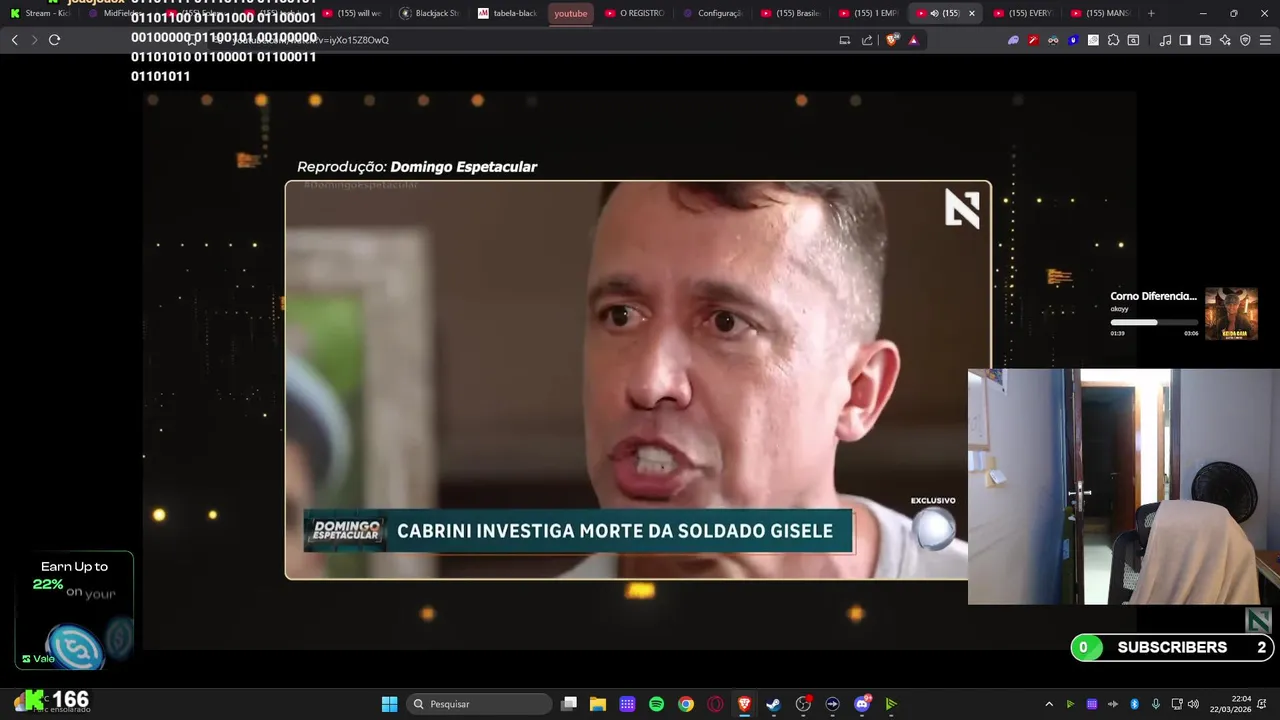Click the webcam overlay feed
1280x720 pixels.
point(1124,487)
